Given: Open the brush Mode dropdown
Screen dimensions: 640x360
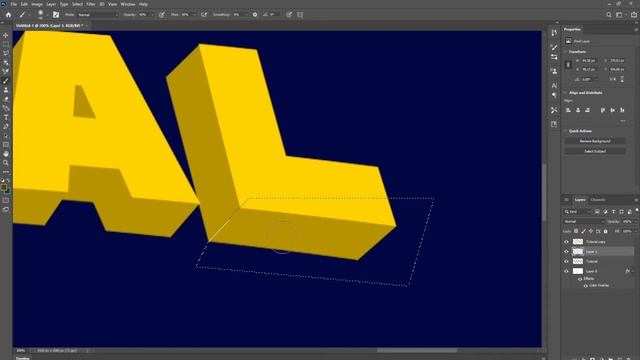Looking at the screenshot, I should coord(98,15).
